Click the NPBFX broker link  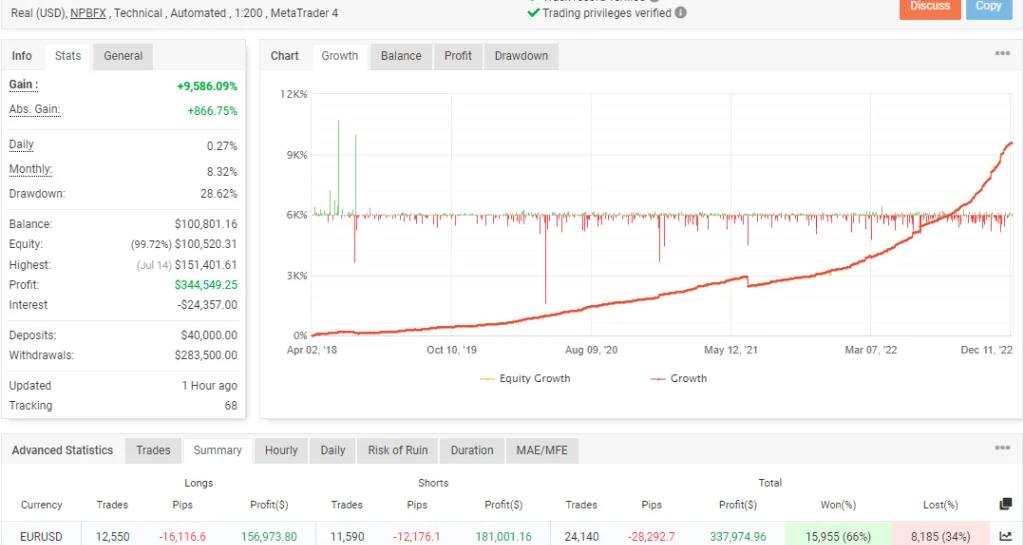pos(89,13)
